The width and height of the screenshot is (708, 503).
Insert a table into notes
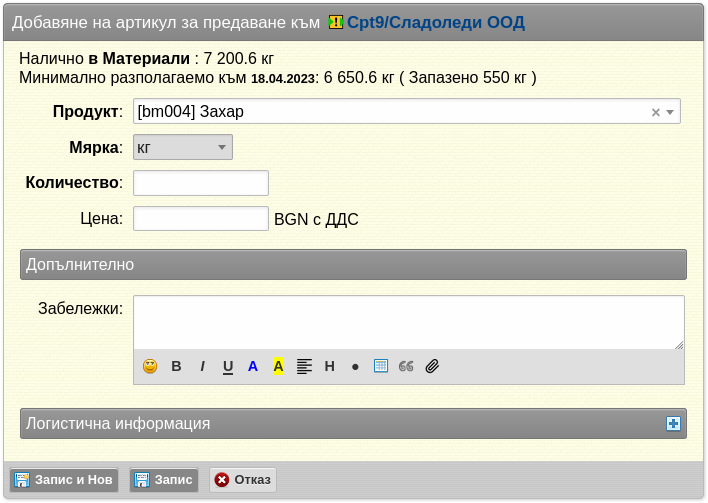pos(381,366)
